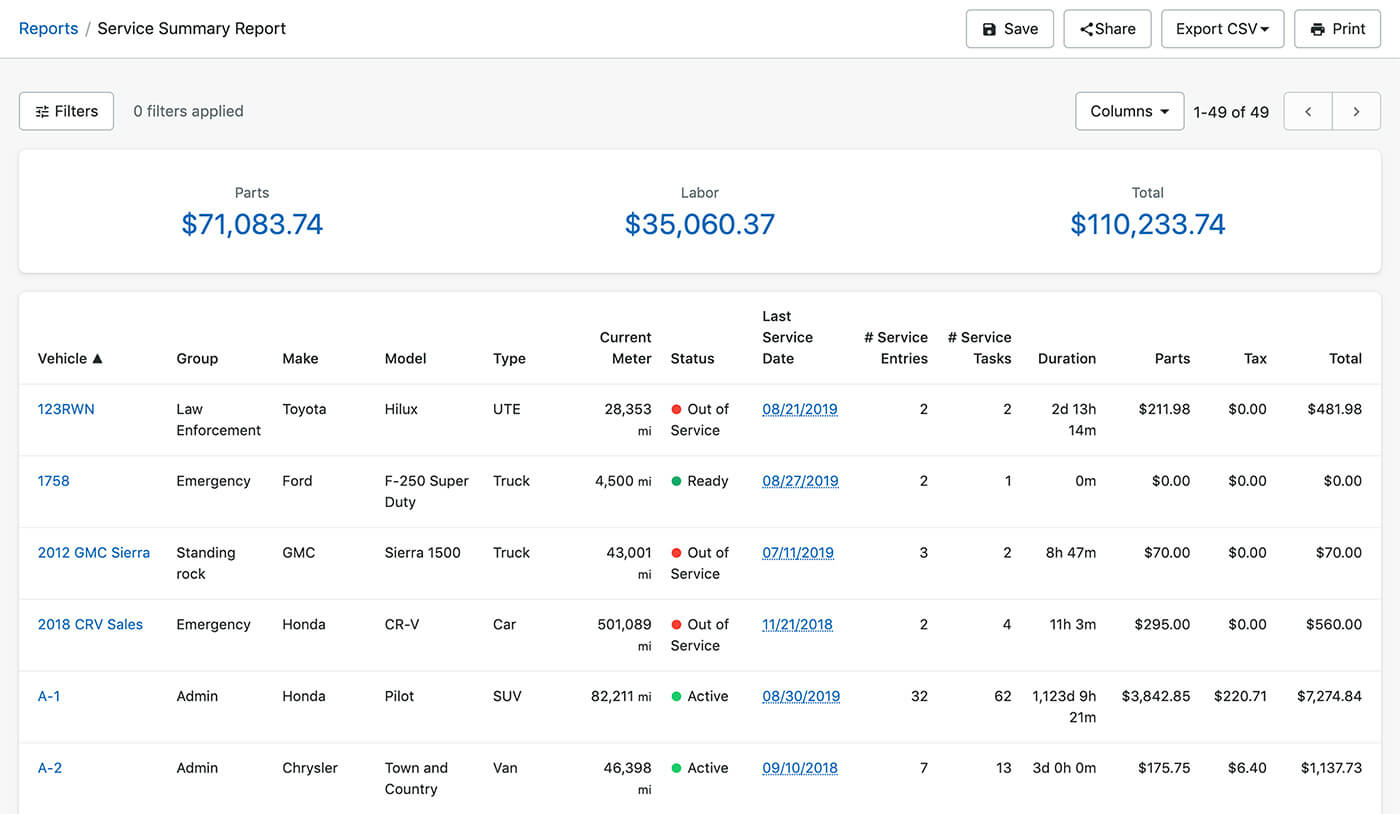This screenshot has height=814, width=1400.
Task: Go to the previous page arrow
Action: pos(1308,111)
